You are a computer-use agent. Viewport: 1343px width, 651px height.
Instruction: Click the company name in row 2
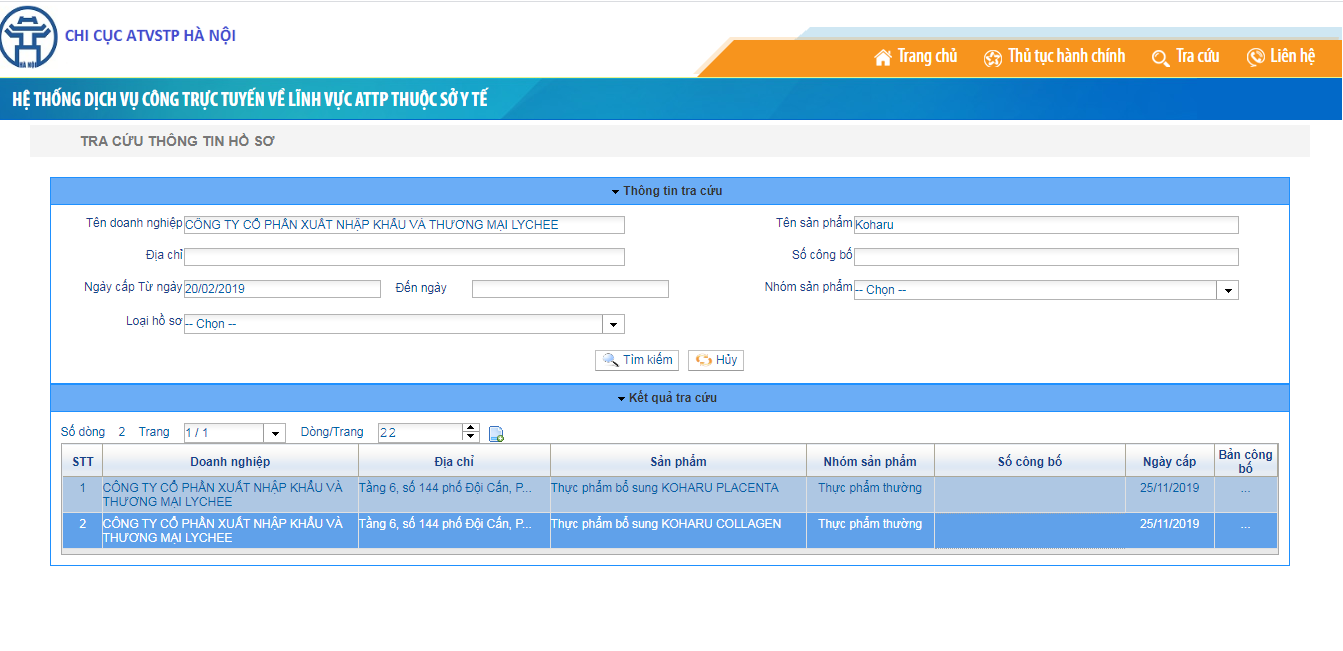coord(222,531)
